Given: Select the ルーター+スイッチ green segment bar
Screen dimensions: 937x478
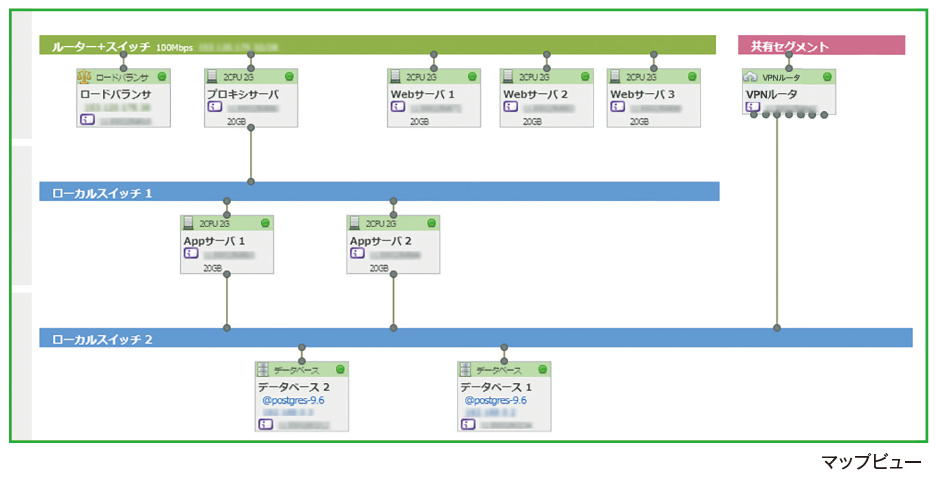Looking at the screenshot, I should pyautogui.click(x=378, y=45).
